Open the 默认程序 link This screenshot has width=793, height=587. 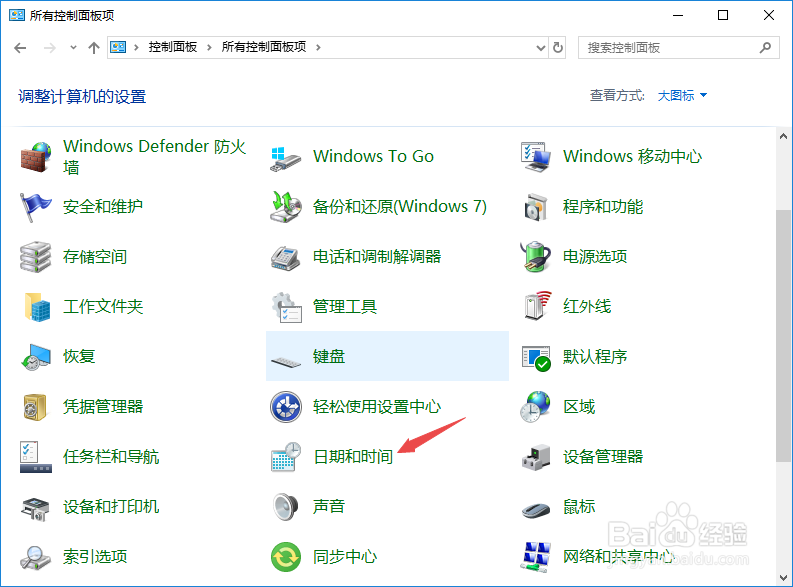595,356
